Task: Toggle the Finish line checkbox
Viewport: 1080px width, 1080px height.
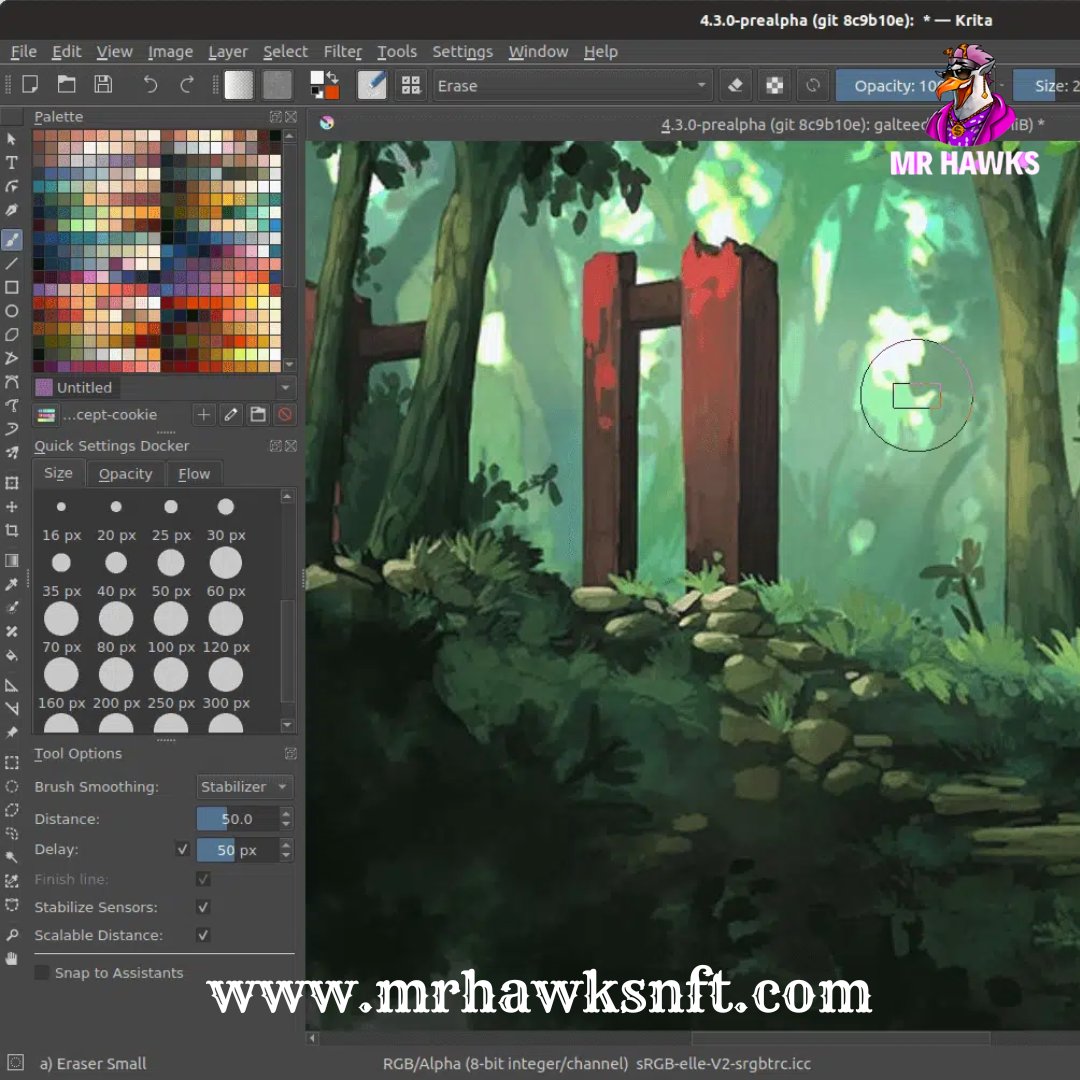Action: (x=203, y=879)
